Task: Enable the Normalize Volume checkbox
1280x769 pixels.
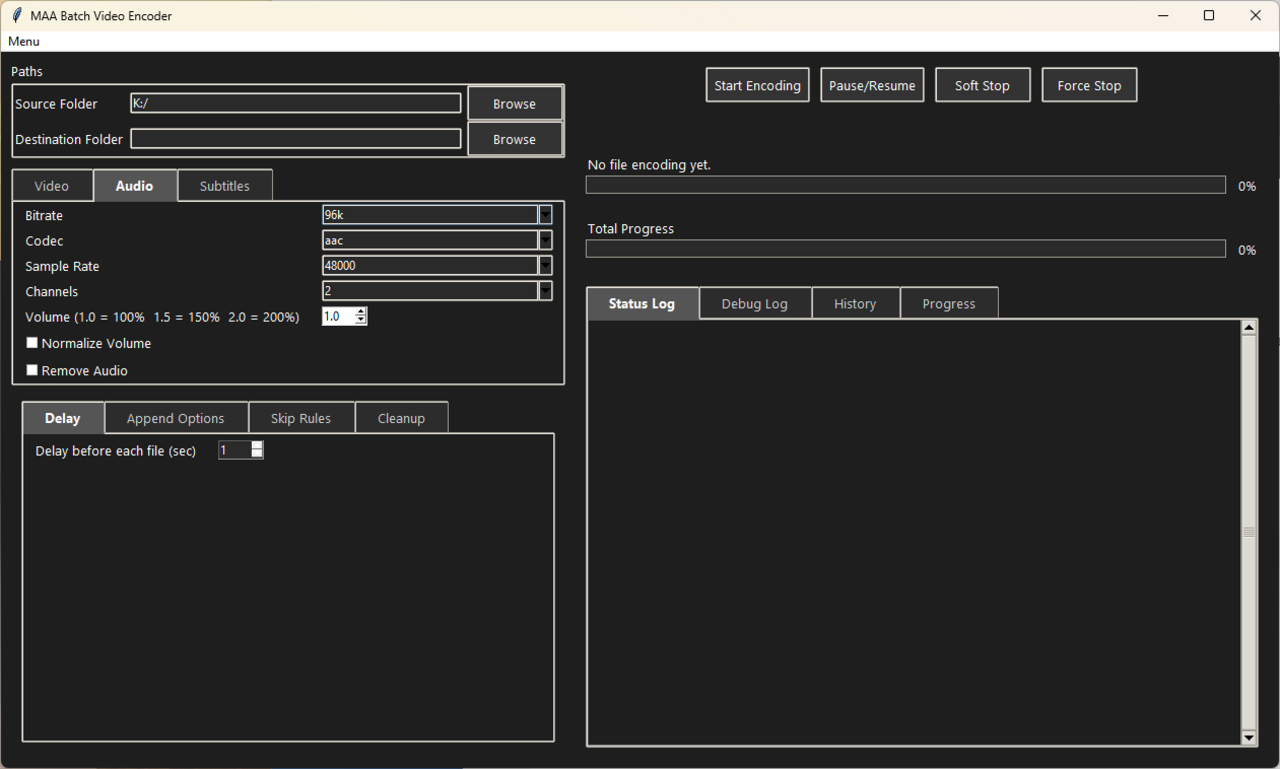Action: coord(32,343)
